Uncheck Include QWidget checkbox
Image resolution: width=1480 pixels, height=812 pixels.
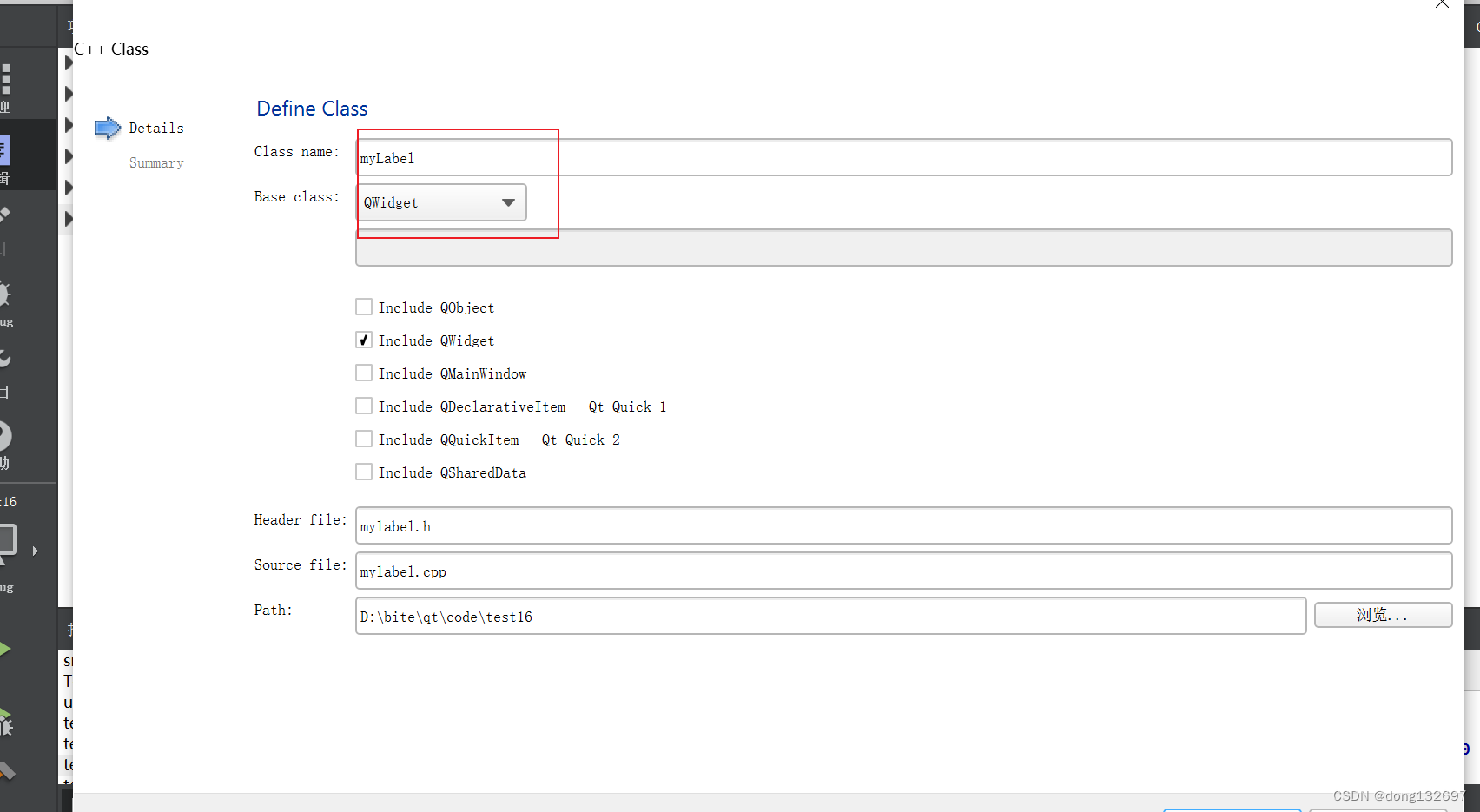point(364,340)
